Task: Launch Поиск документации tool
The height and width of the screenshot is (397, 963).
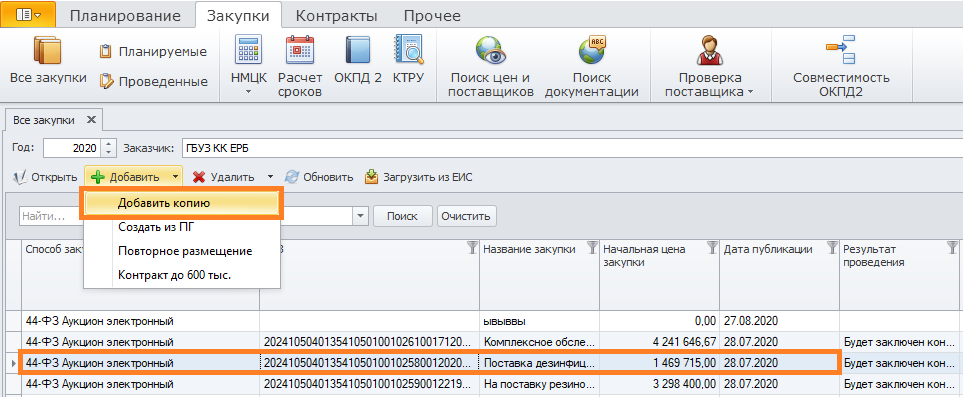Action: 592,66
